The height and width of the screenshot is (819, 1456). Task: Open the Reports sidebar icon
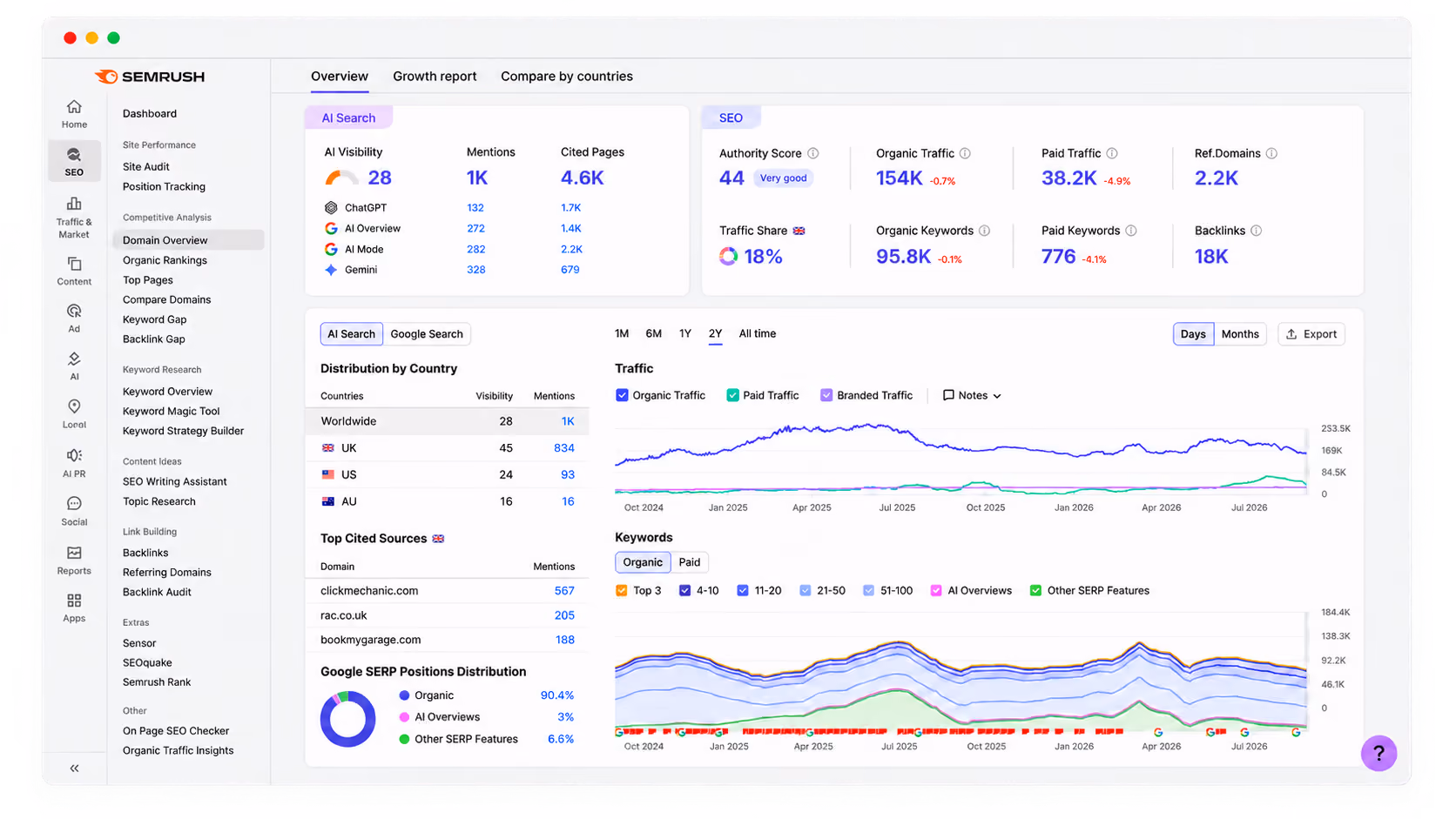pos(74,553)
